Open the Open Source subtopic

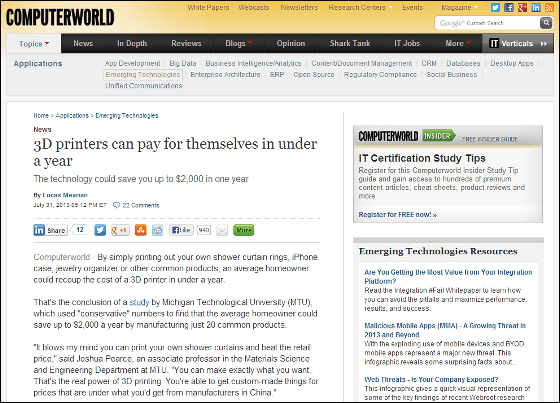click(x=314, y=75)
